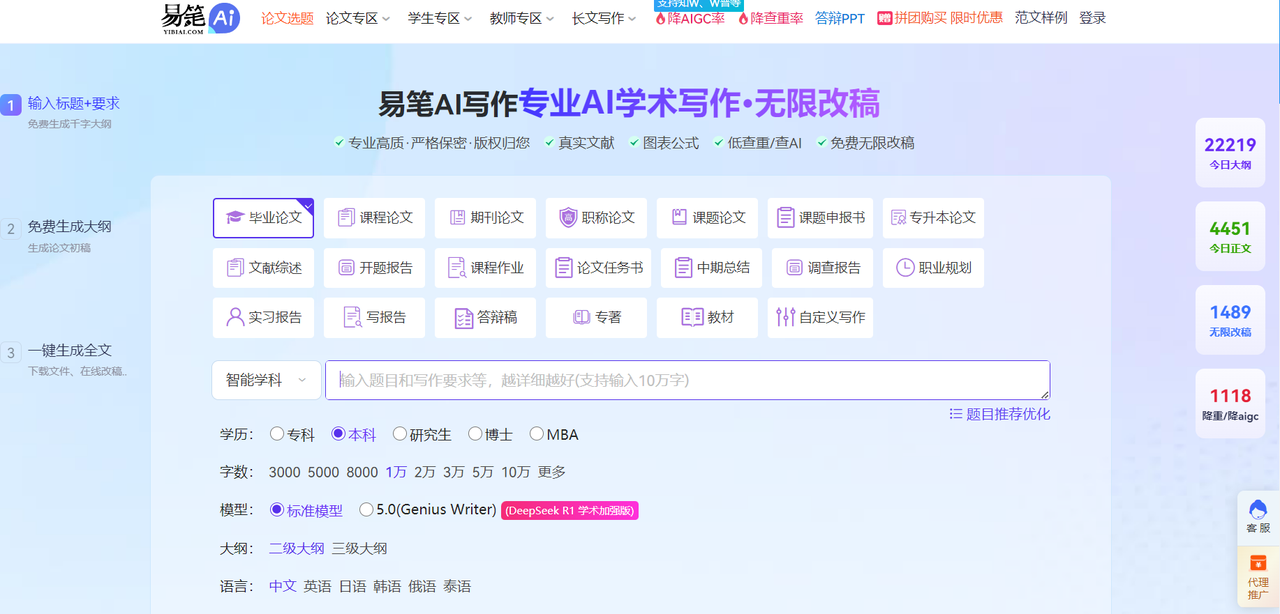Expand the 教师专区 nav dropdown

click(521, 18)
